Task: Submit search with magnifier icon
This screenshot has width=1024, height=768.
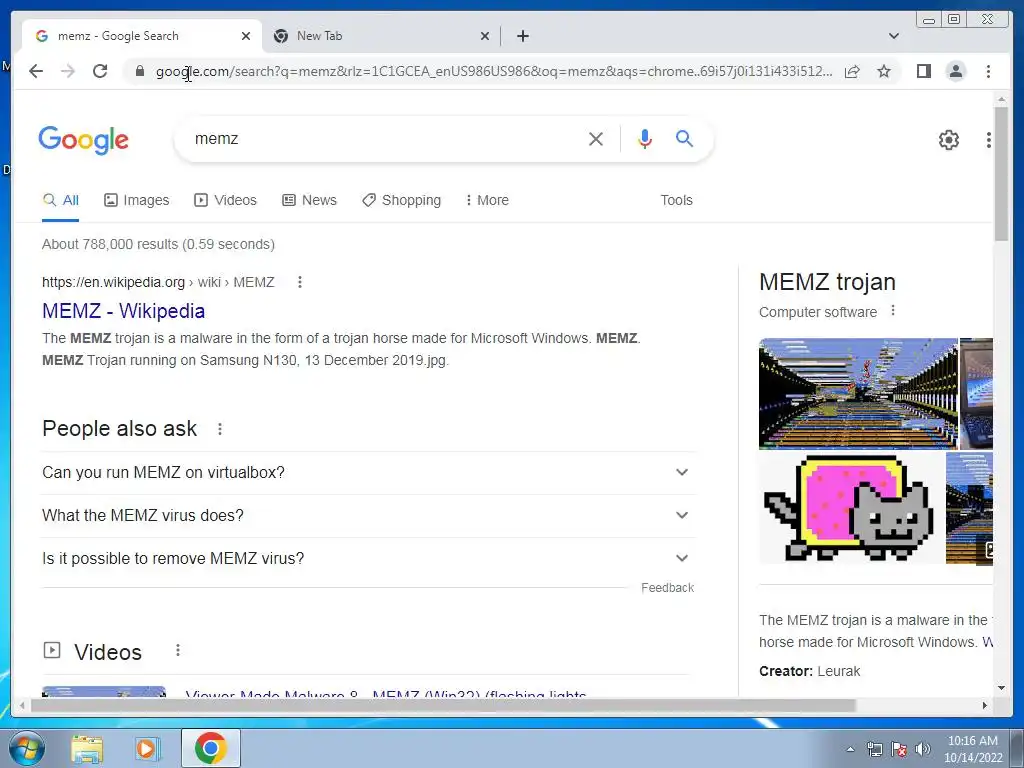Action: click(x=684, y=138)
